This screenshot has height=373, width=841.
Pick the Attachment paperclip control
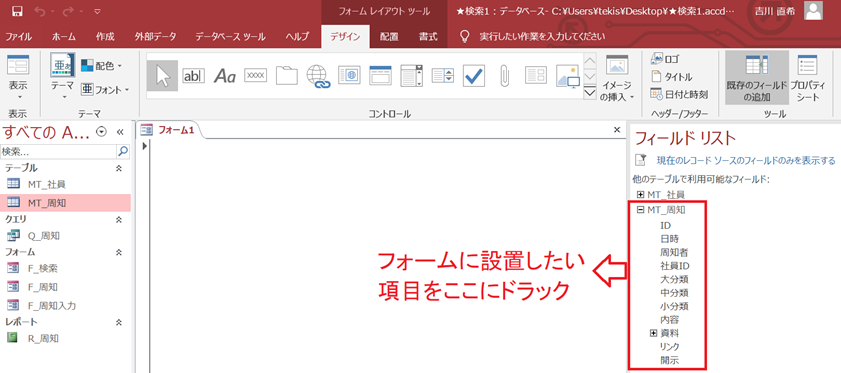tap(504, 76)
